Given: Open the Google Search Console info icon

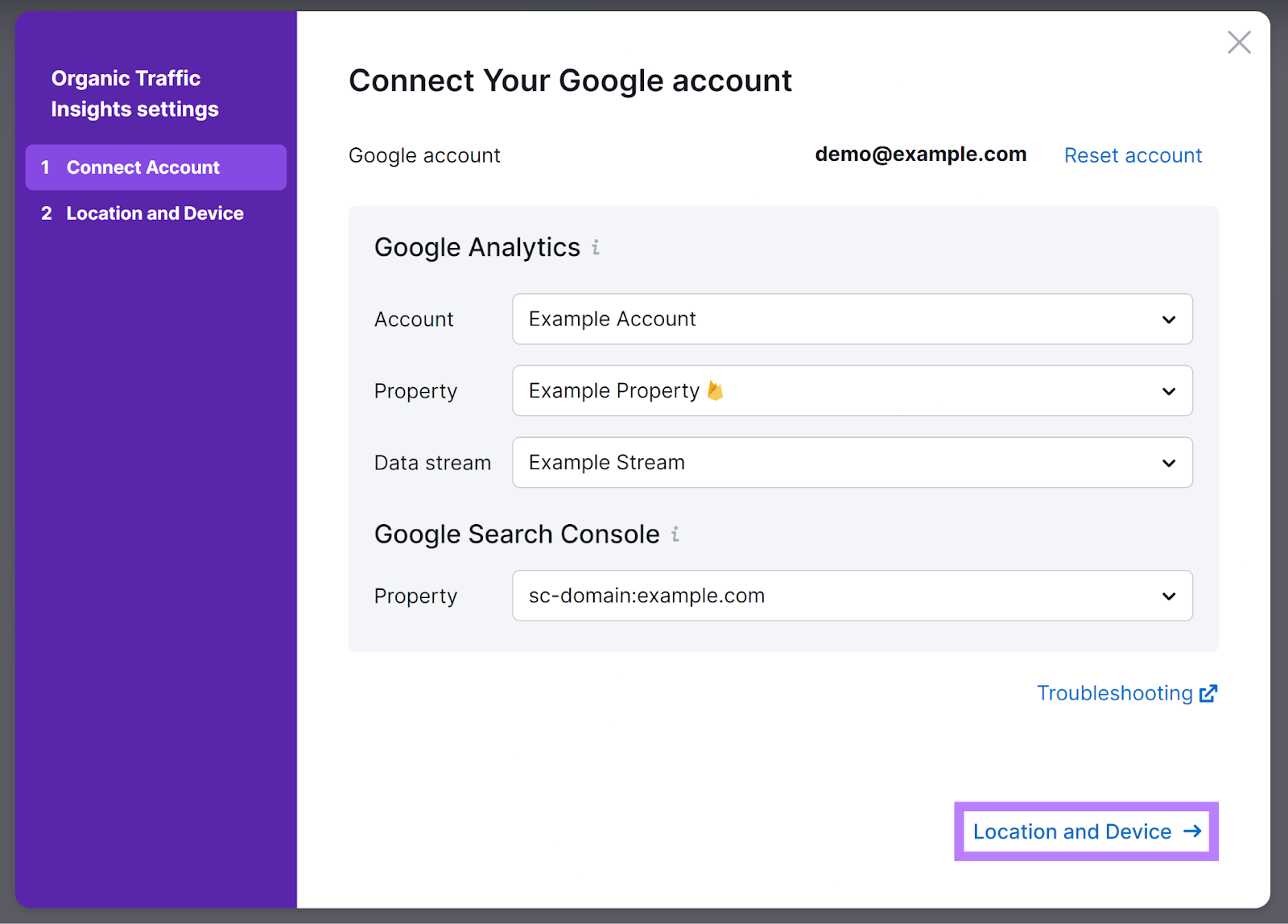Looking at the screenshot, I should pos(675,534).
